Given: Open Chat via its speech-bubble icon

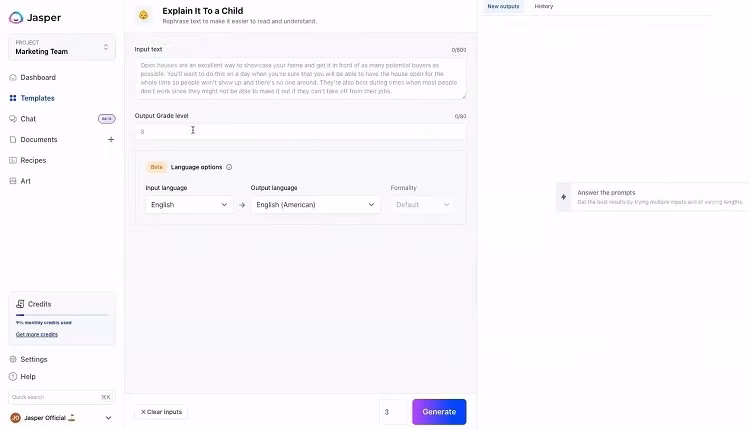Looking at the screenshot, I should pyautogui.click(x=12, y=119).
